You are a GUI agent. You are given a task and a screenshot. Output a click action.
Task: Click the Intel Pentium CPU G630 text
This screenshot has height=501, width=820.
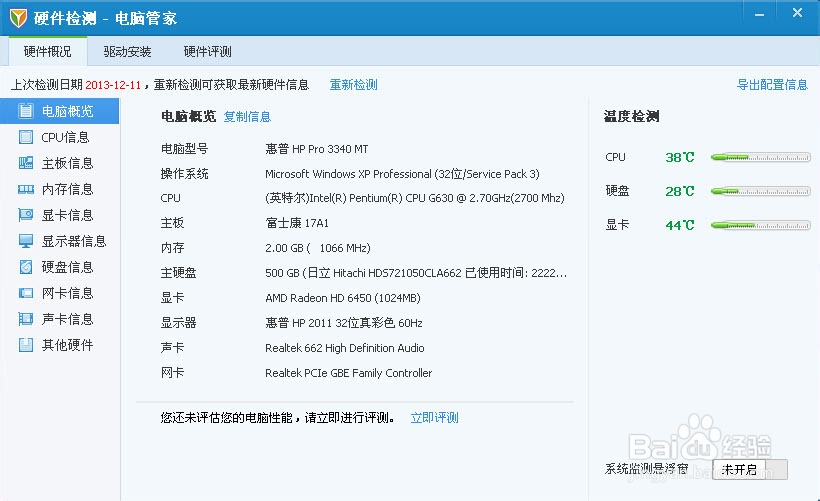pyautogui.click(x=415, y=198)
